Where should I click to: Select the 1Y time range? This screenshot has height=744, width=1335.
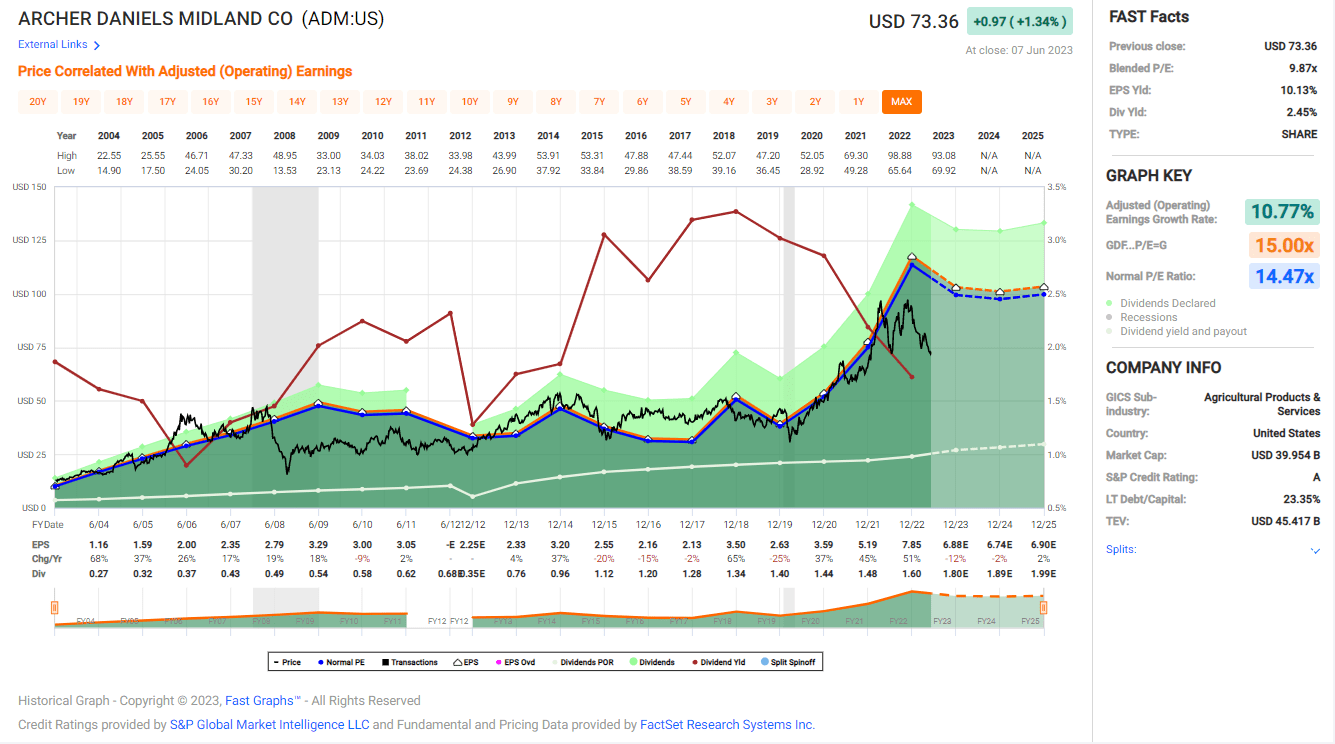[858, 102]
